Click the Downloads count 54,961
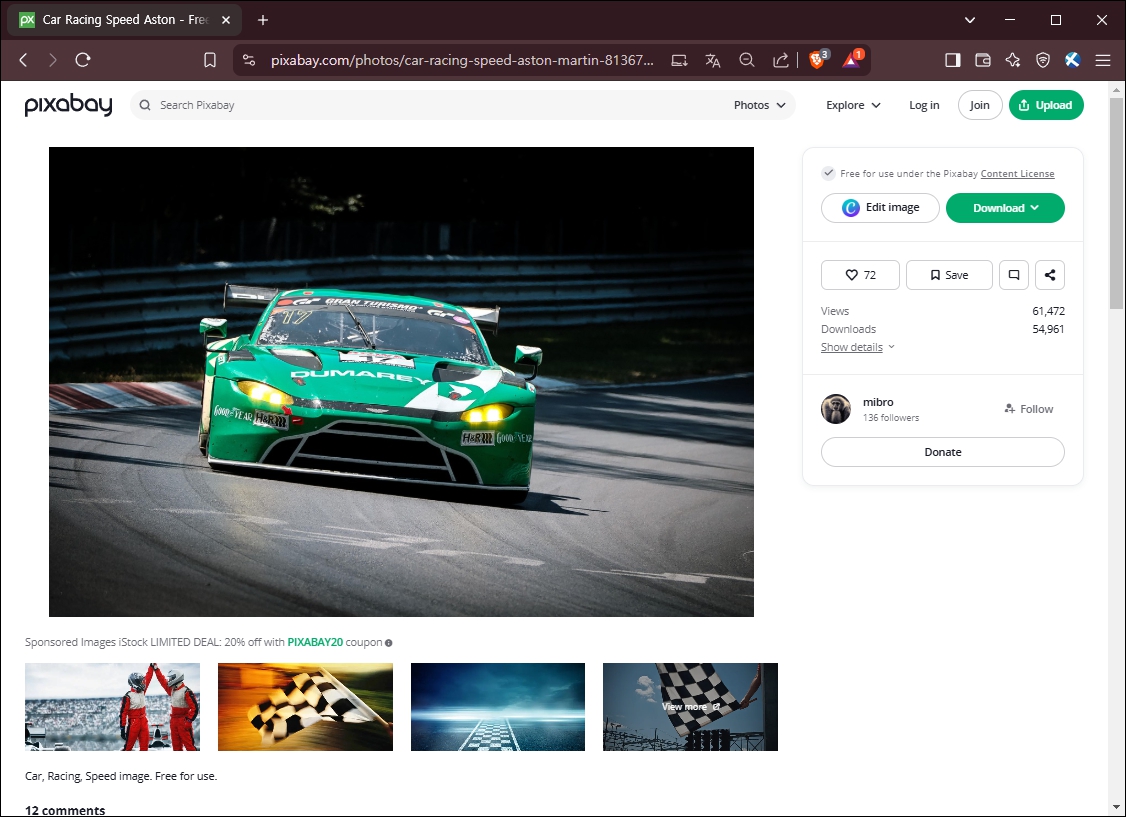 (1048, 329)
